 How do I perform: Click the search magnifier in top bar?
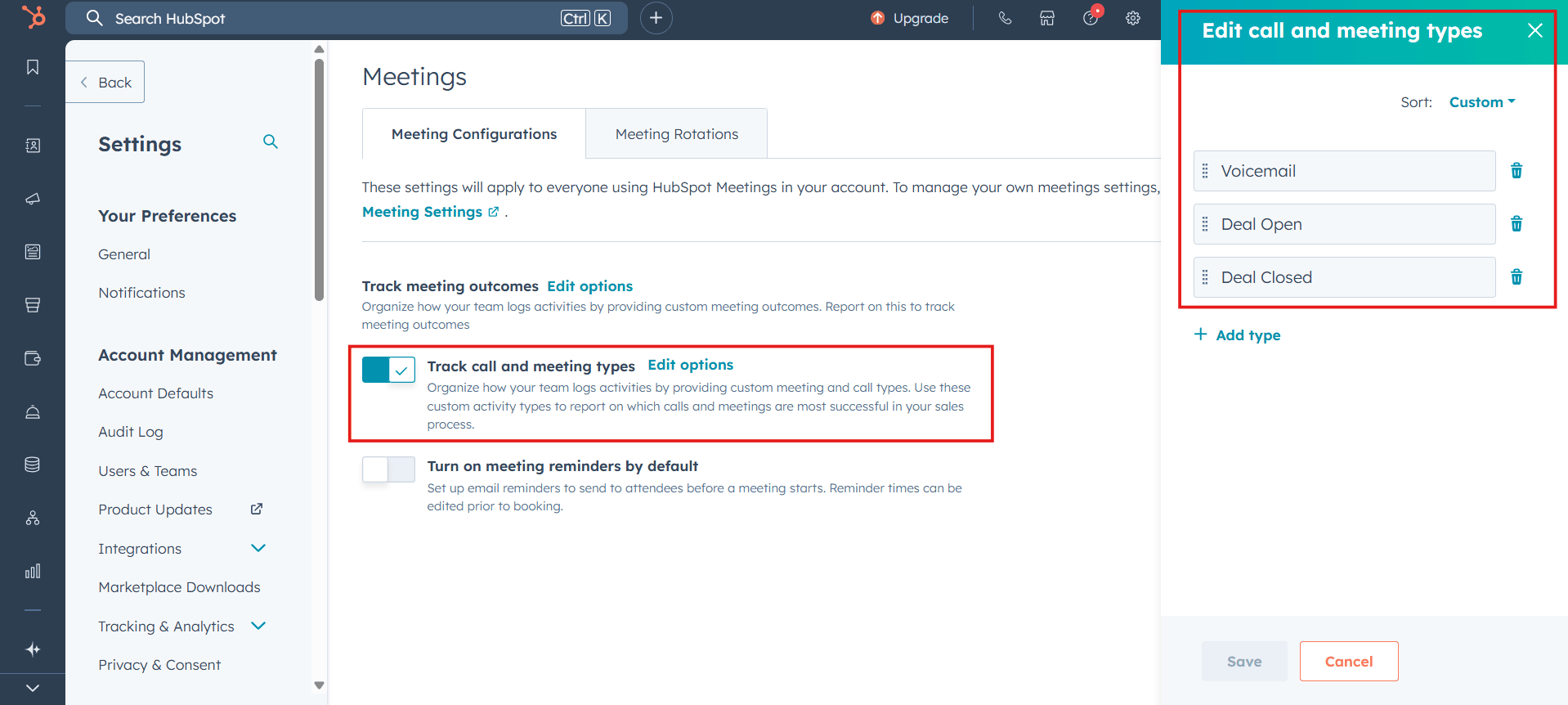[x=95, y=18]
